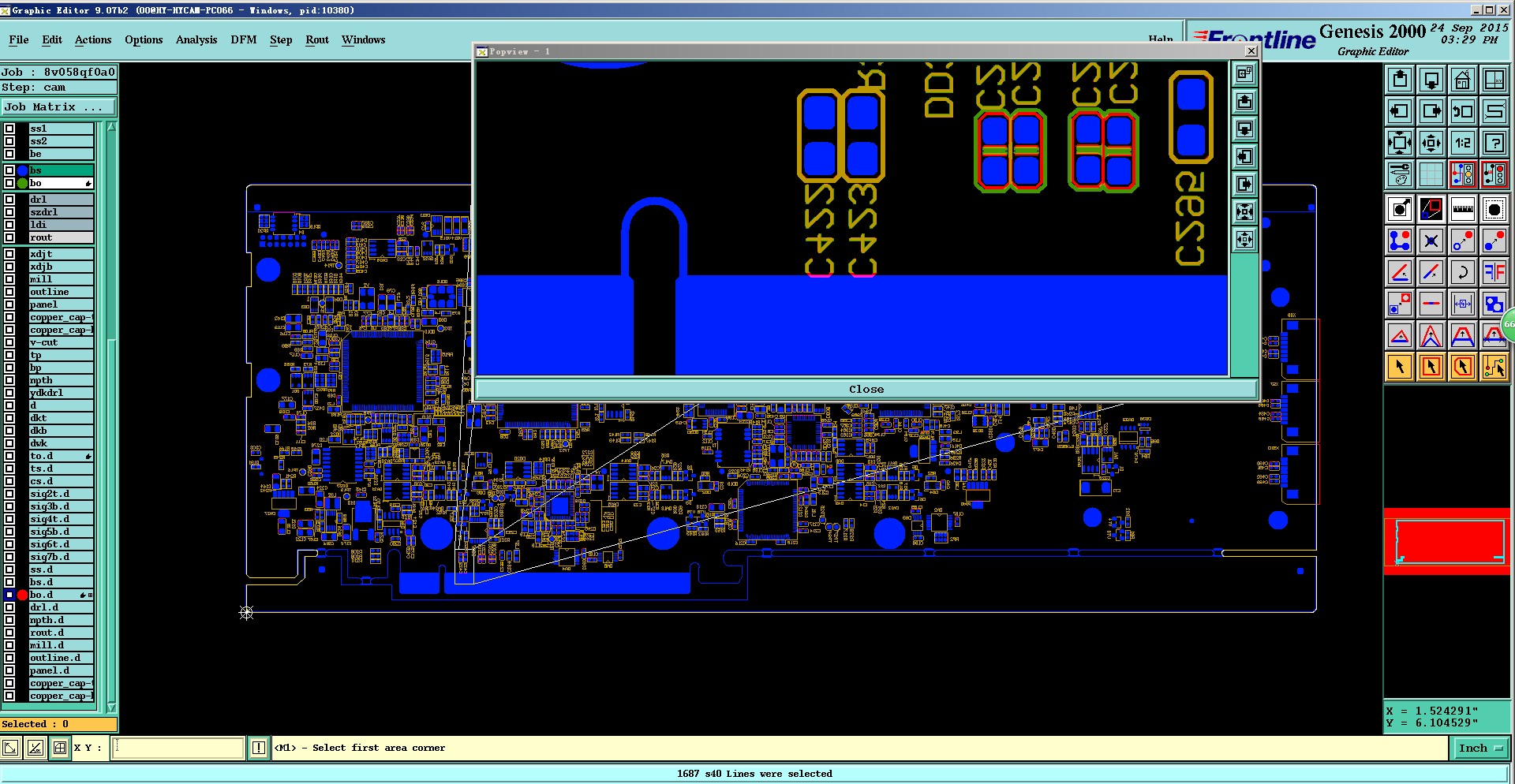Click the red color dot of bo.d layer

[x=22, y=595]
